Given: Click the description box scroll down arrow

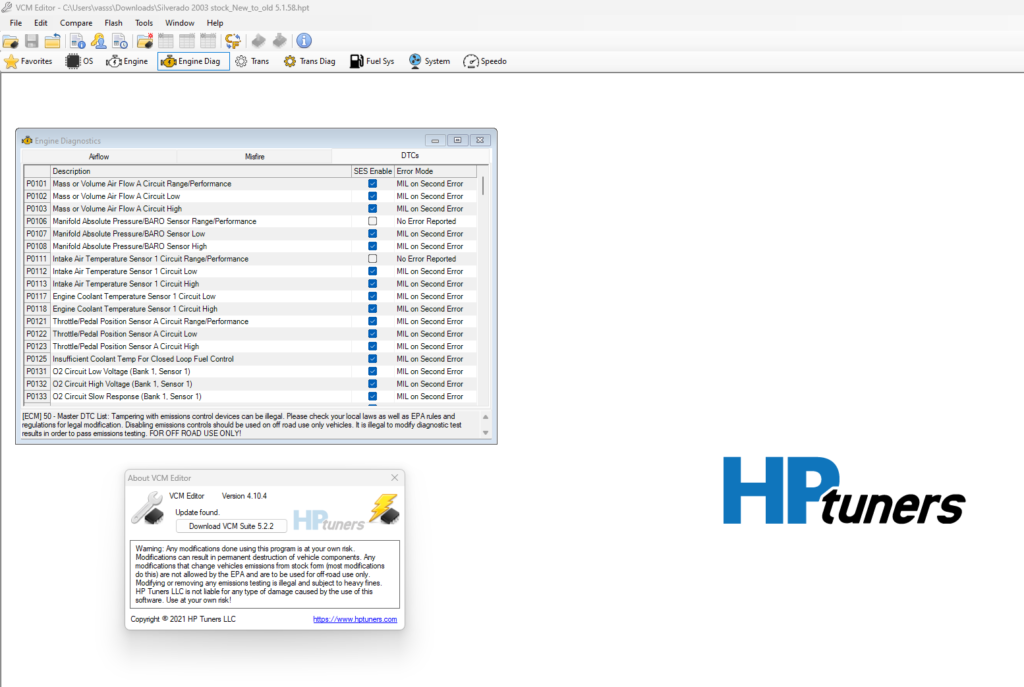Looking at the screenshot, I should tap(485, 433).
